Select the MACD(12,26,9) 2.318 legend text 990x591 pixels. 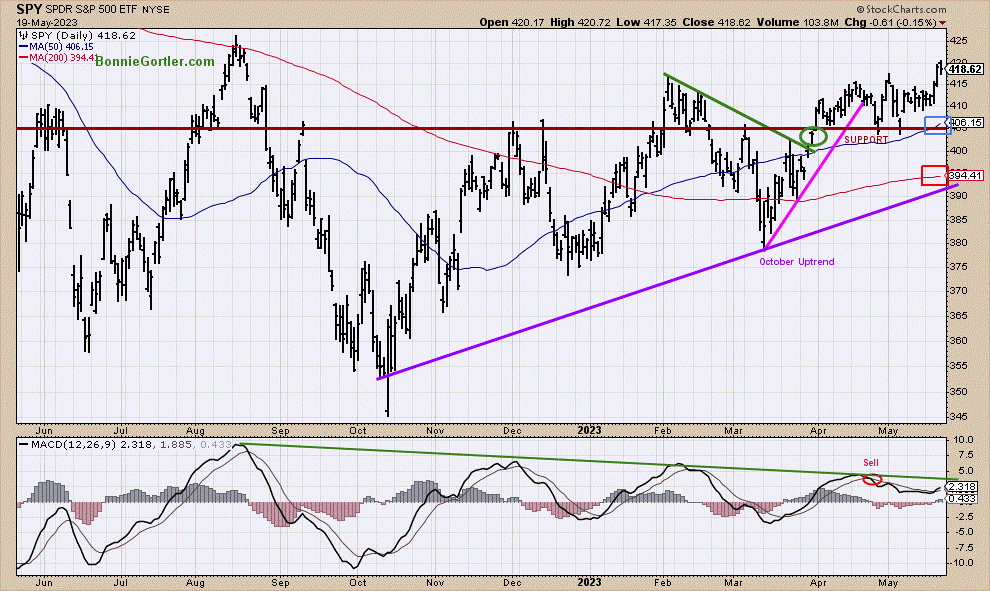[91, 445]
